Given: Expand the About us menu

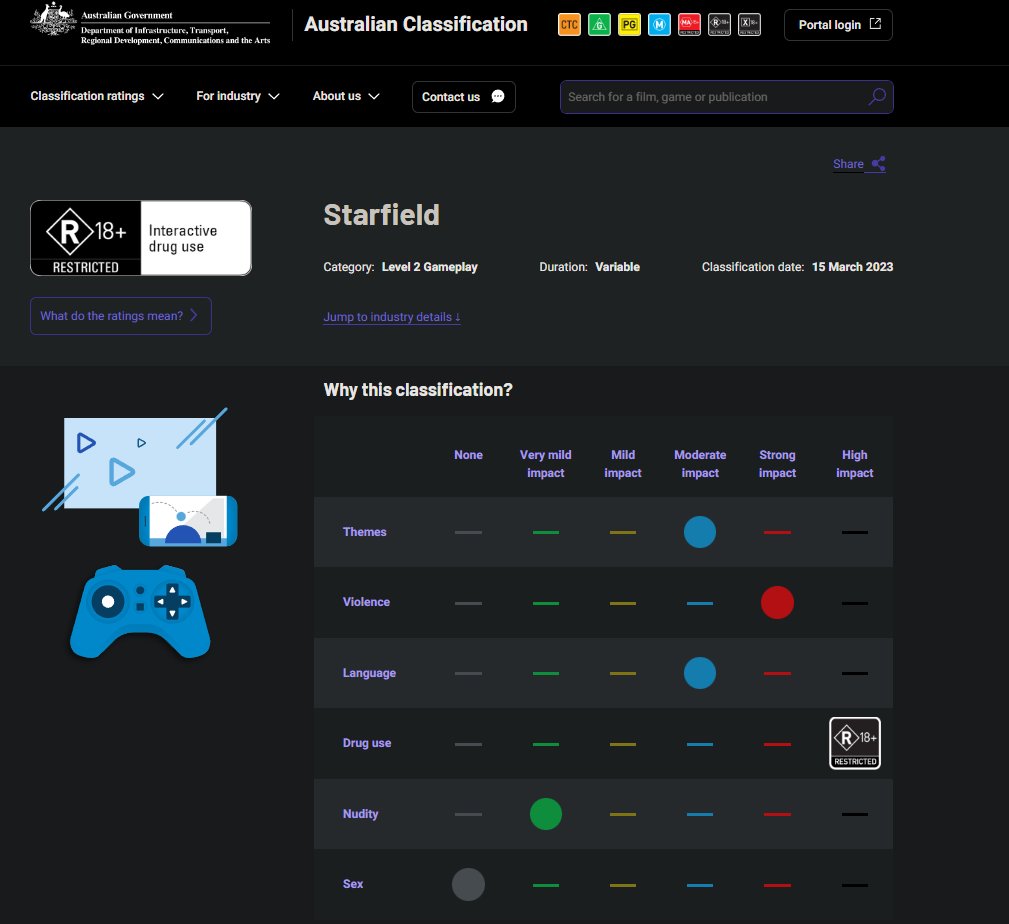Looking at the screenshot, I should [346, 97].
